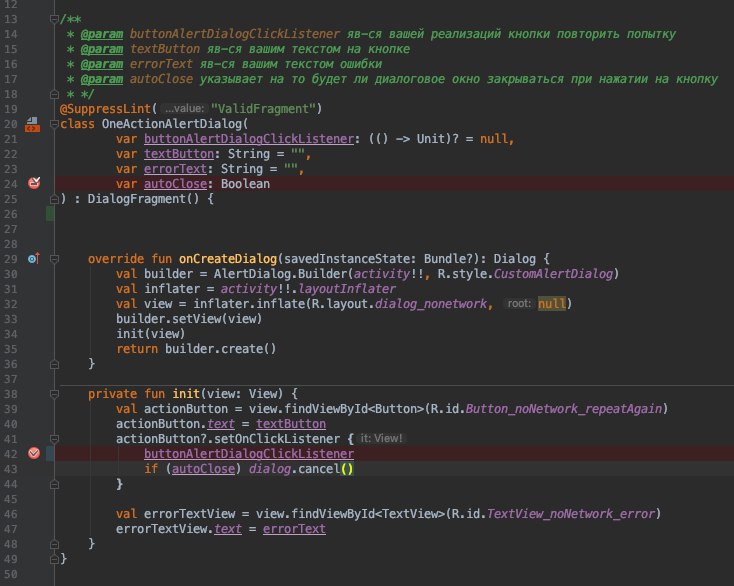Click the class name OneActionAlertDialog
734x586 pixels.
(172, 124)
